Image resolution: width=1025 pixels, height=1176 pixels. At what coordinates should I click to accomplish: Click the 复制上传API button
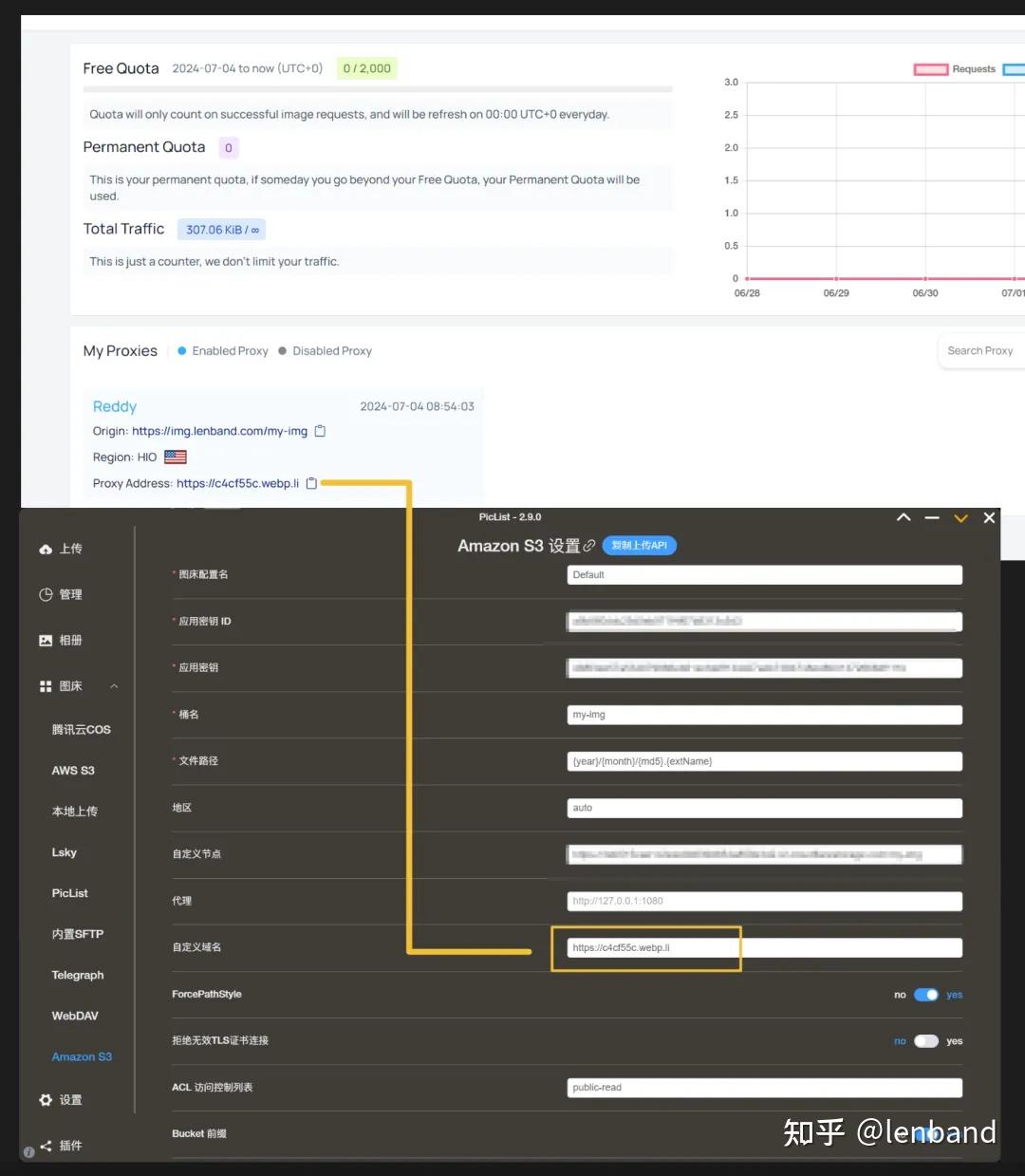pos(639,545)
